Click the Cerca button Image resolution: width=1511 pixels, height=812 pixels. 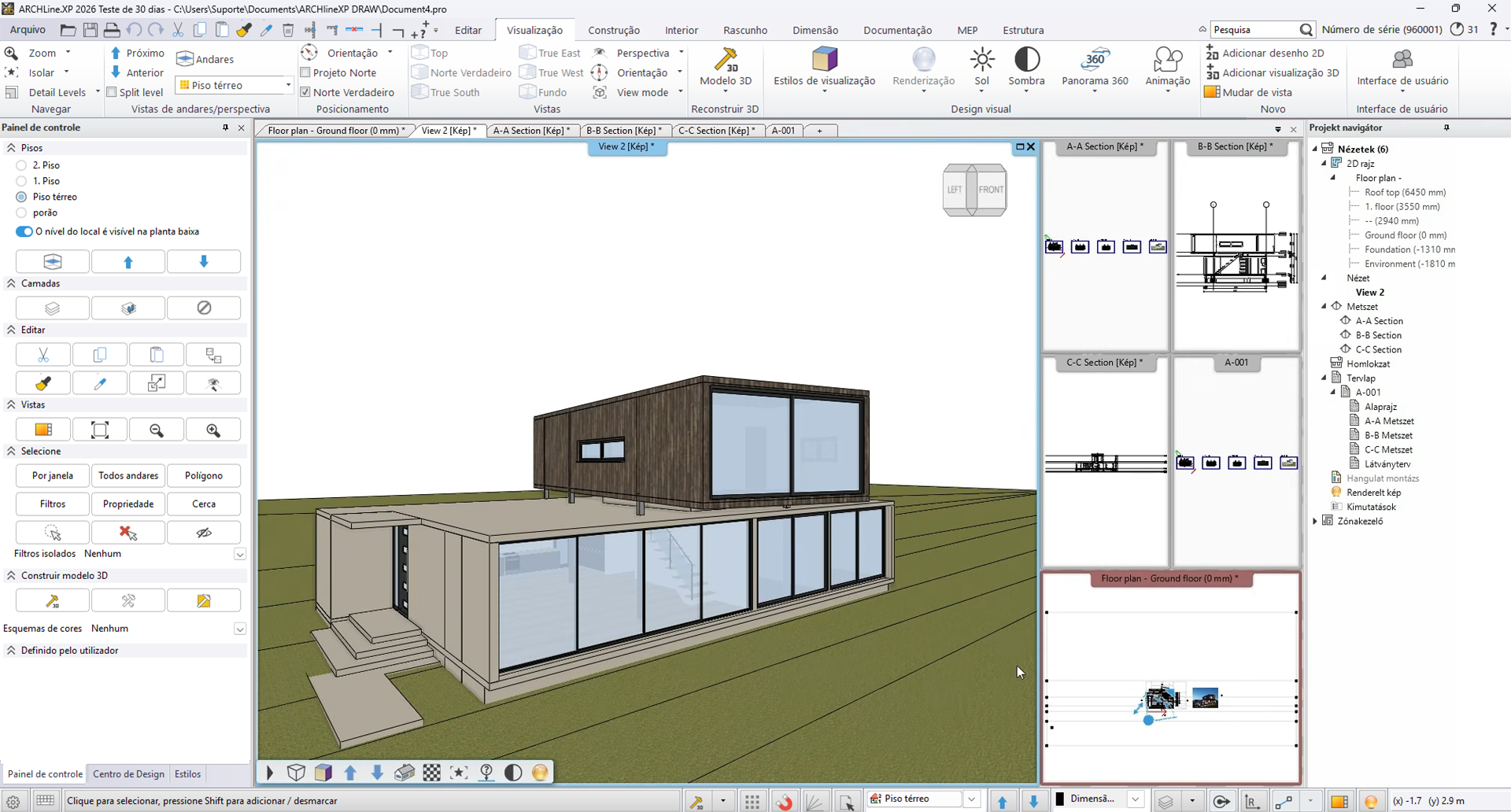pos(204,504)
